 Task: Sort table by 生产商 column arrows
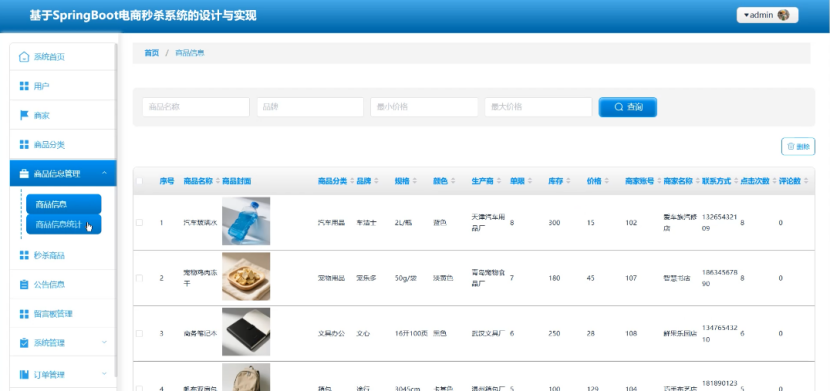point(499,181)
